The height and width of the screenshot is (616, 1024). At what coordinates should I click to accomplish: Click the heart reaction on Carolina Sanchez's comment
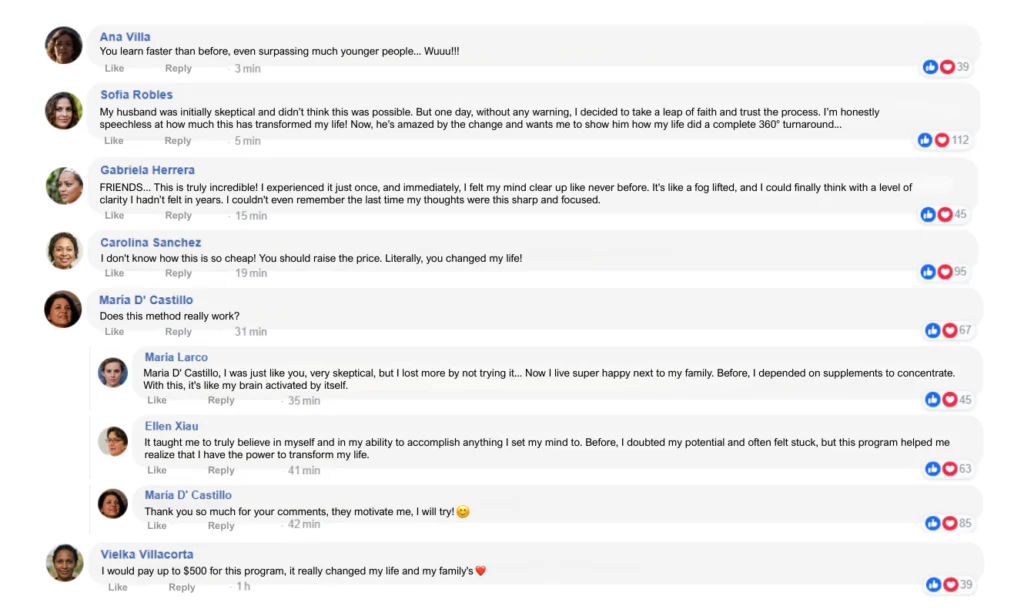pyautogui.click(x=945, y=272)
